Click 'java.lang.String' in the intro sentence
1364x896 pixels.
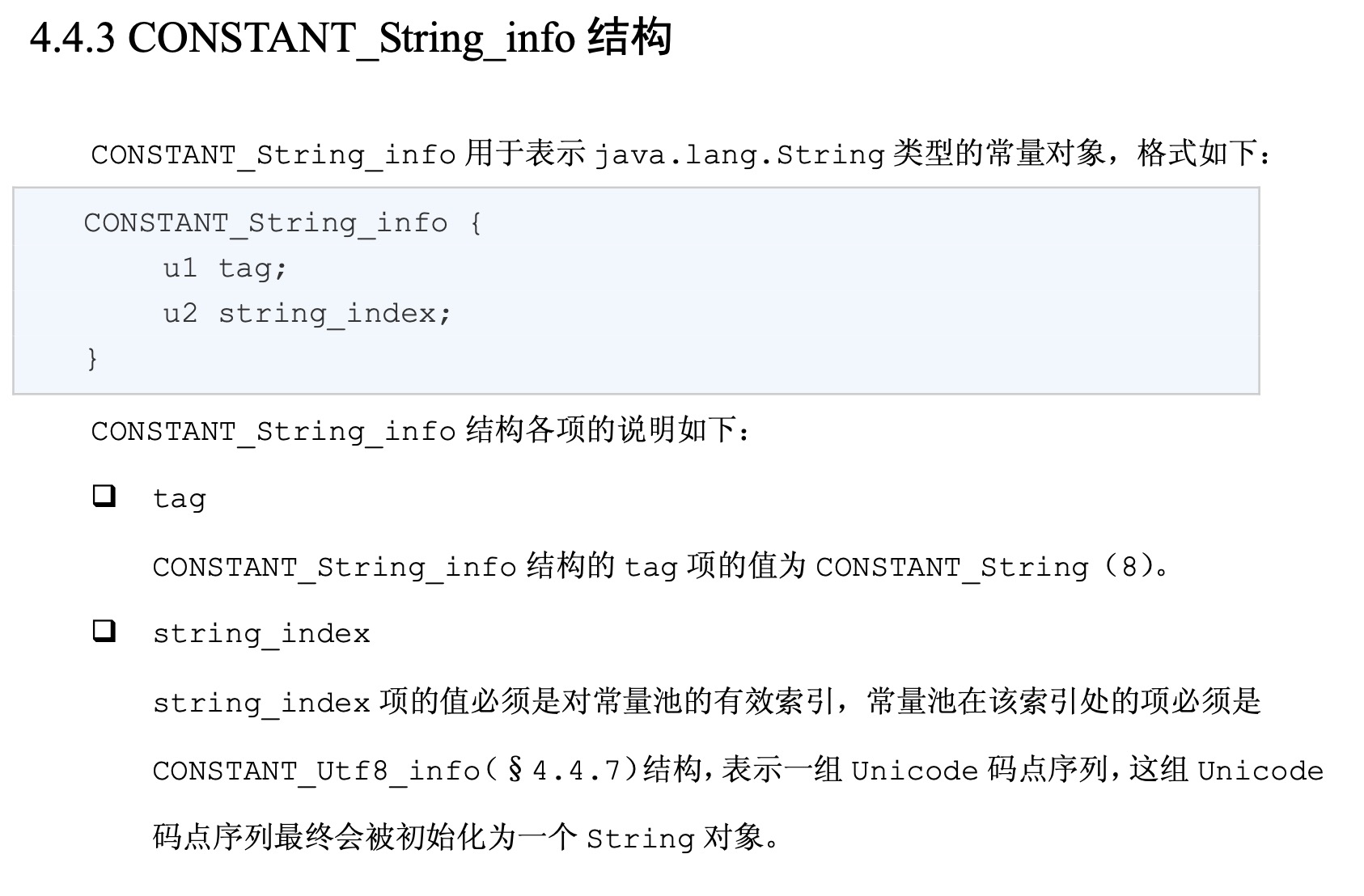coord(739,154)
